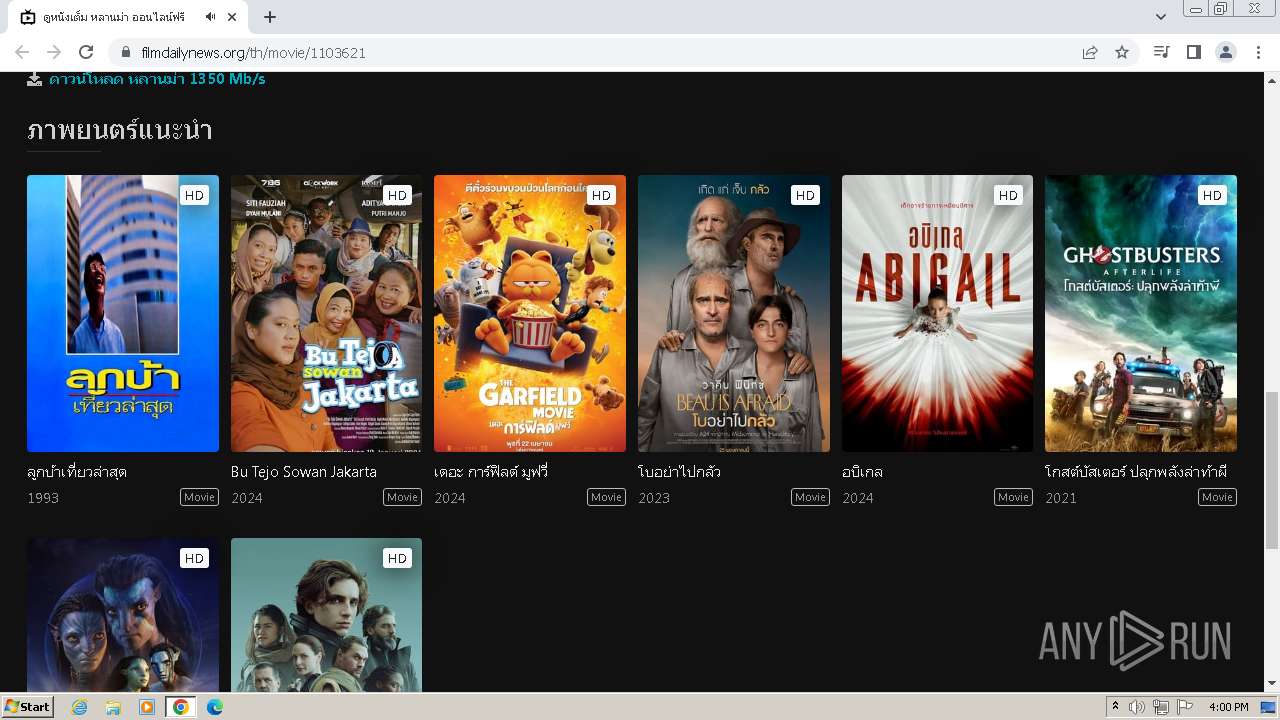
Task: Open the Abigail poster
Action: 937,313
